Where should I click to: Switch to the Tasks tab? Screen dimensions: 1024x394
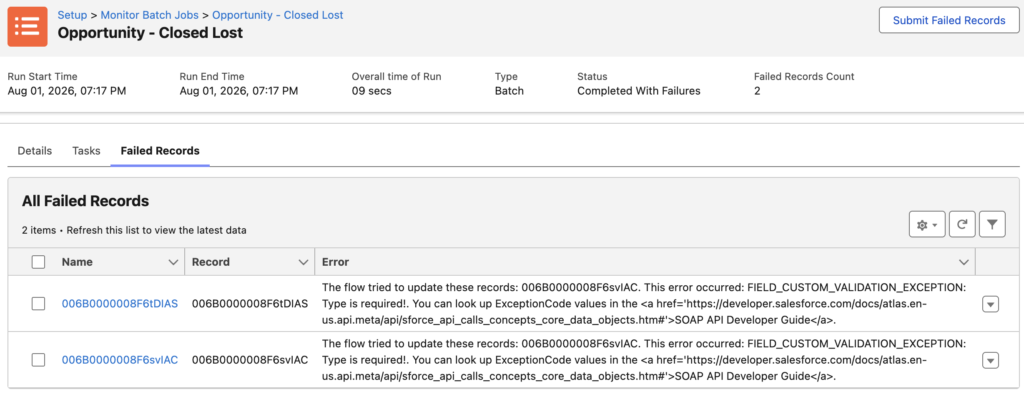coord(86,151)
